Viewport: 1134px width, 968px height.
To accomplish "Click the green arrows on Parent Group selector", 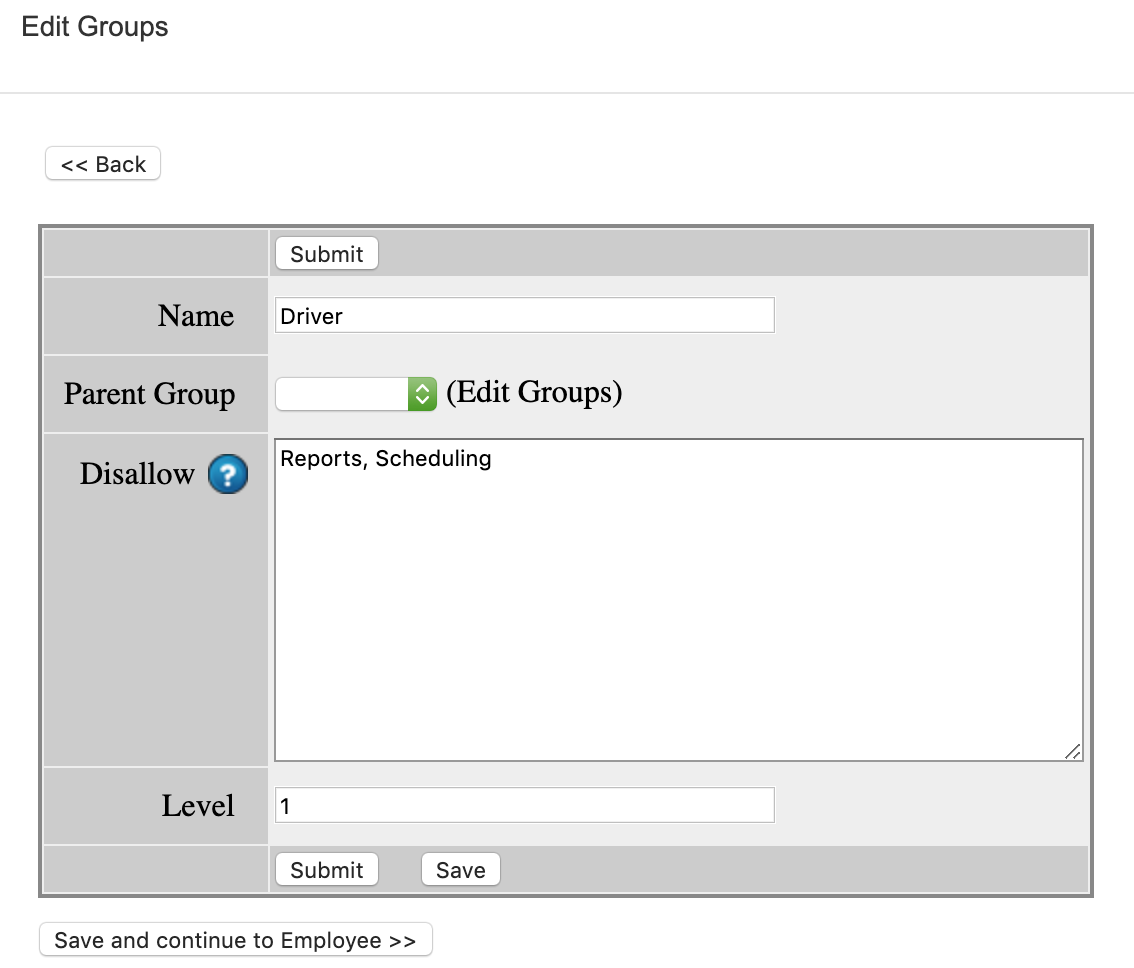I will 422,394.
